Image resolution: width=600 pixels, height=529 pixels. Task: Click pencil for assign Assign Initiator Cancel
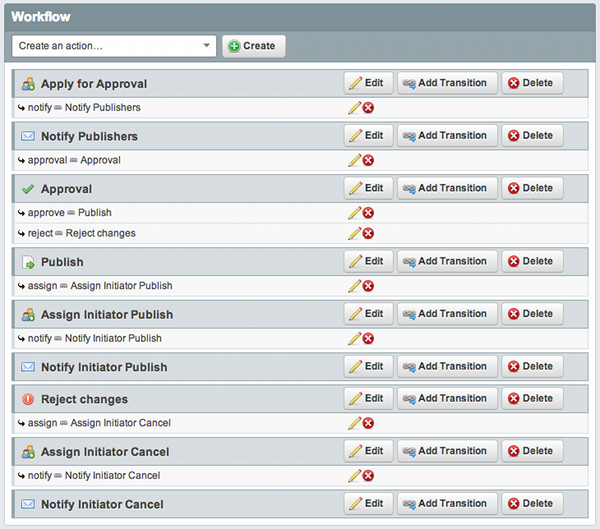click(x=354, y=423)
